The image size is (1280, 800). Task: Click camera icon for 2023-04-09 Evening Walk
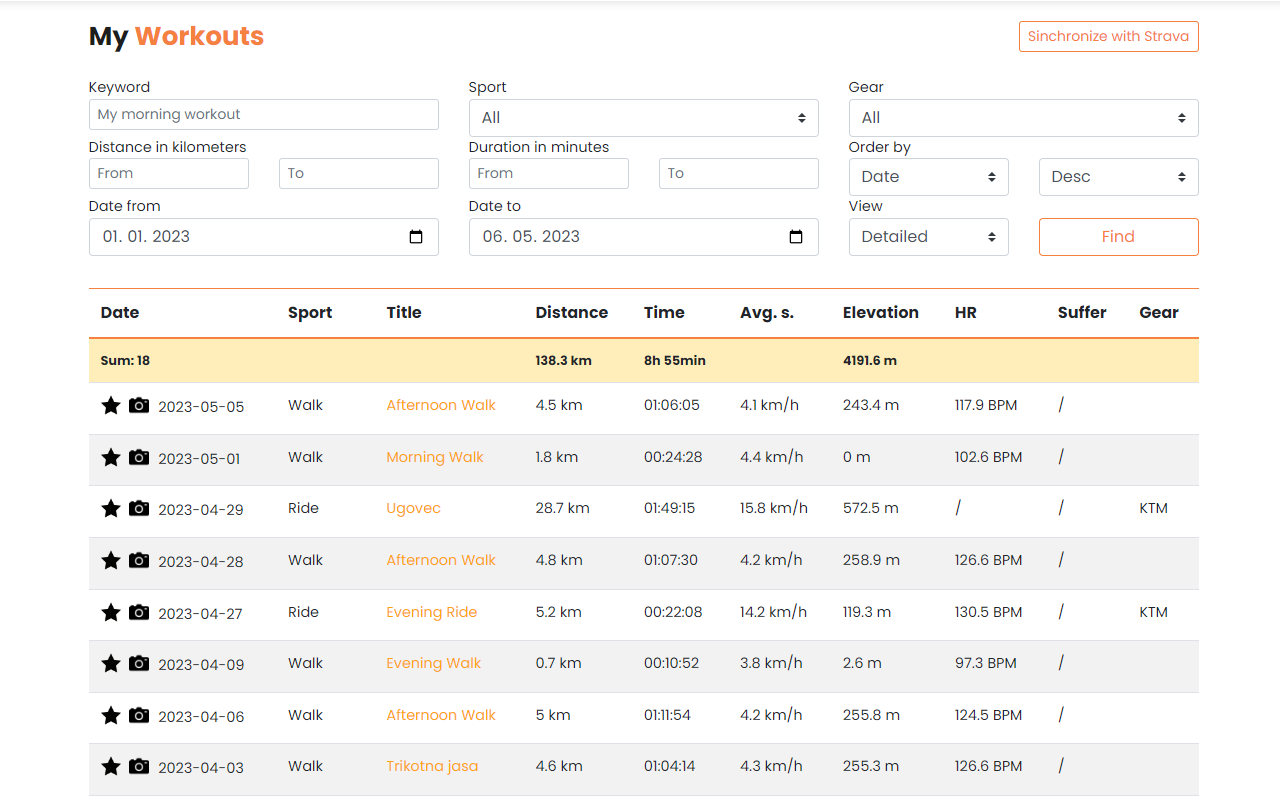click(x=139, y=663)
